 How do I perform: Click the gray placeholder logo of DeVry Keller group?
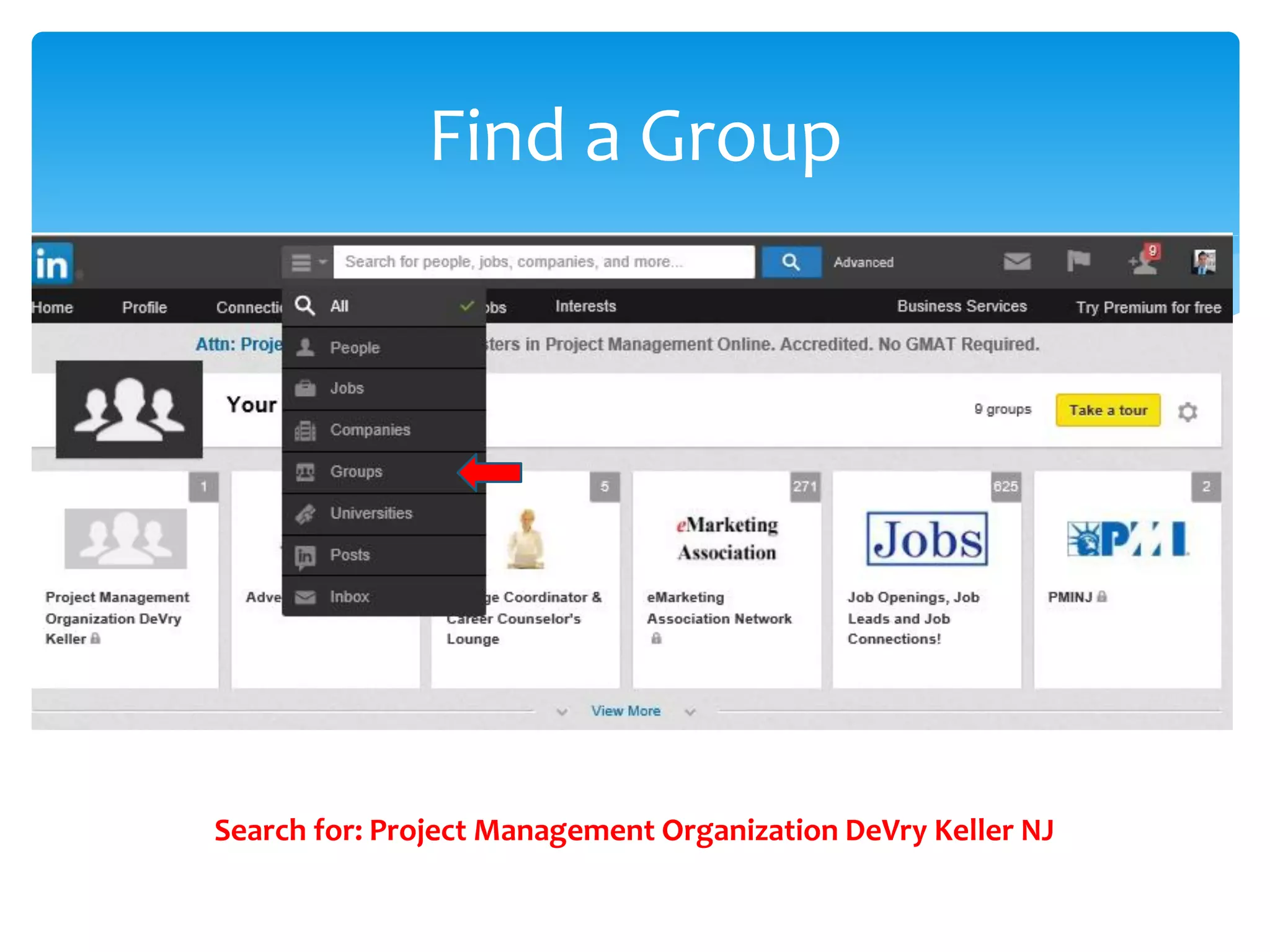(x=125, y=539)
